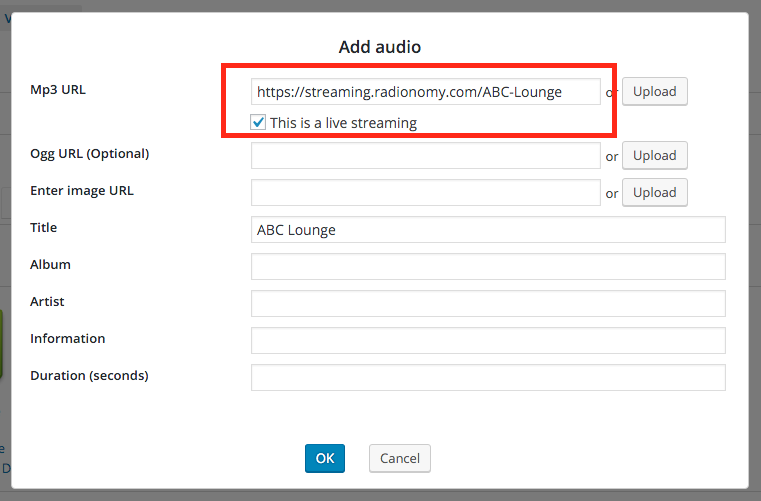Viewport: 761px width, 501px height.
Task: Click the image URL text box
Action: tap(425, 193)
